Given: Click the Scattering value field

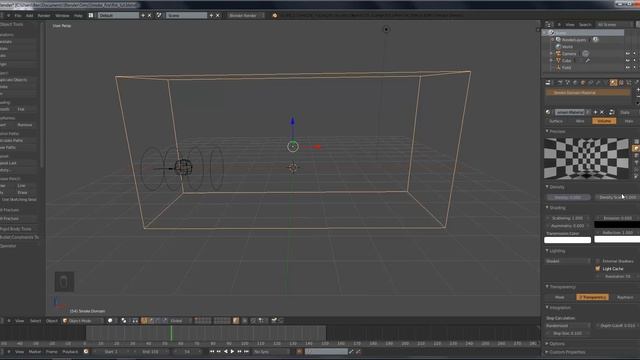Looking at the screenshot, I should coord(568,218).
